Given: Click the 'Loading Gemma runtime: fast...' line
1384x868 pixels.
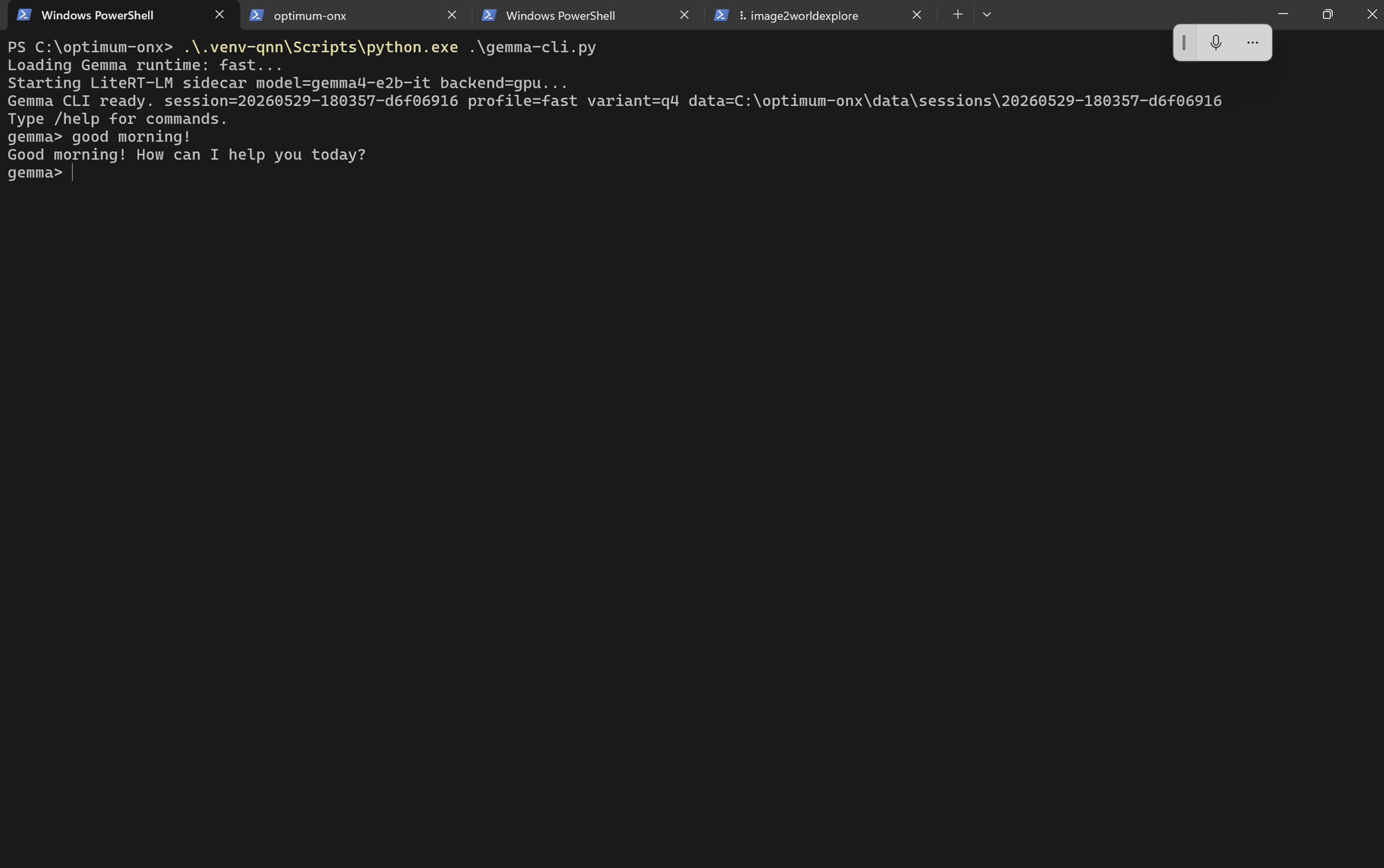Looking at the screenshot, I should click(145, 65).
